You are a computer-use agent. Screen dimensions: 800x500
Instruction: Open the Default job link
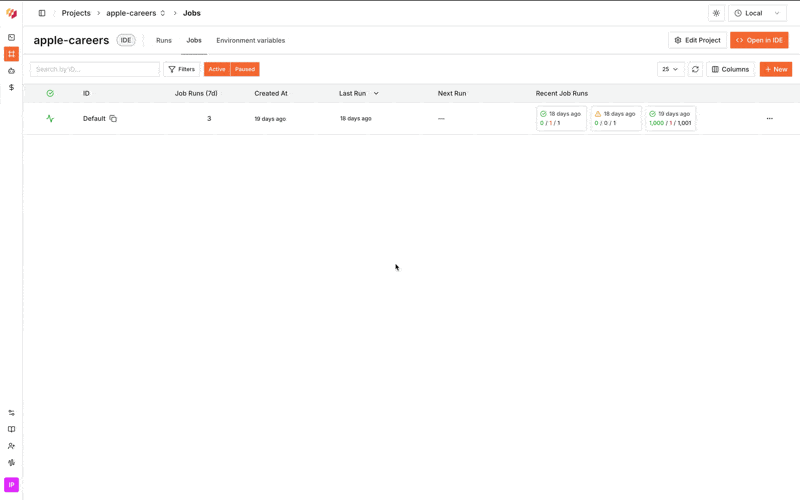pos(94,118)
